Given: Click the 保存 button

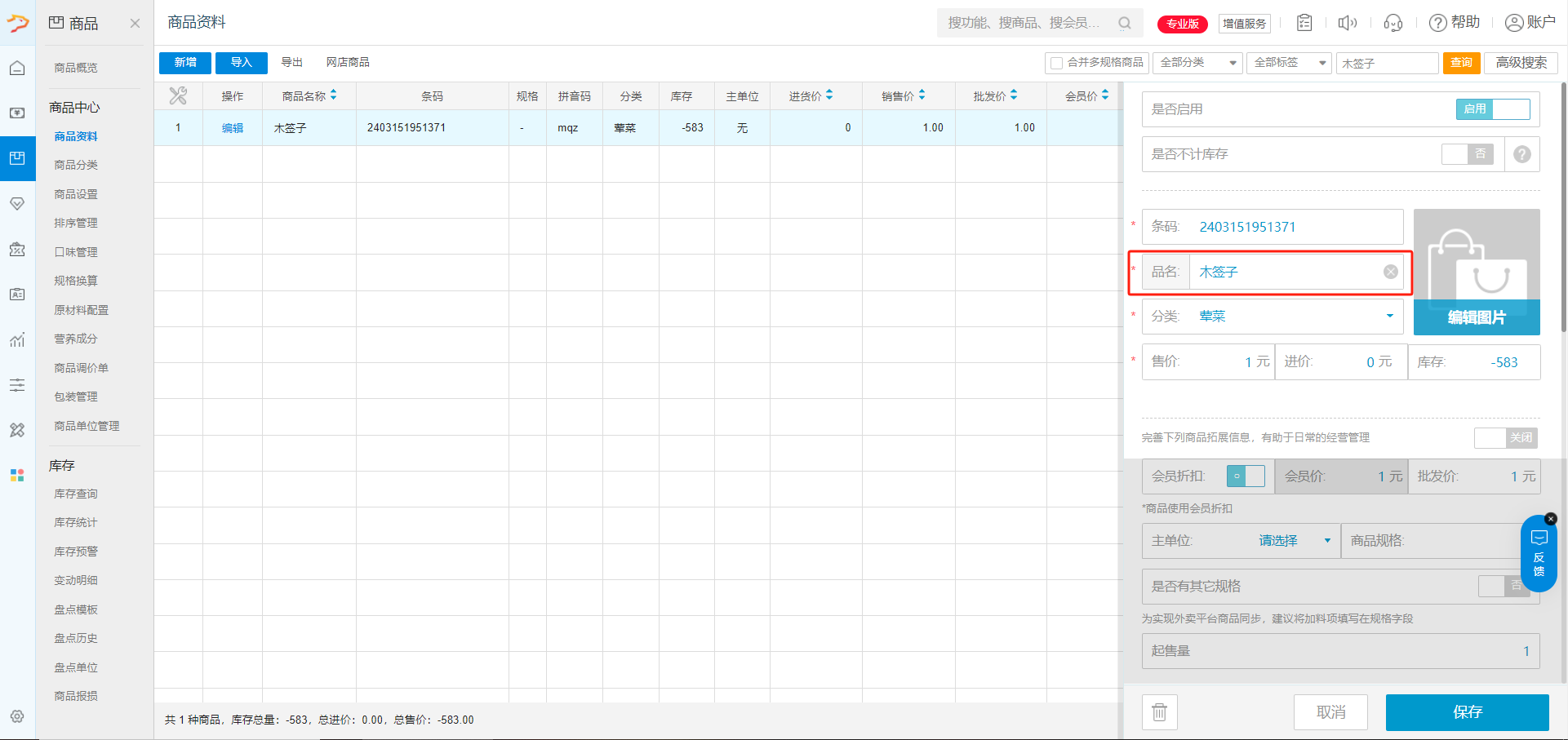Looking at the screenshot, I should pyautogui.click(x=1467, y=712).
